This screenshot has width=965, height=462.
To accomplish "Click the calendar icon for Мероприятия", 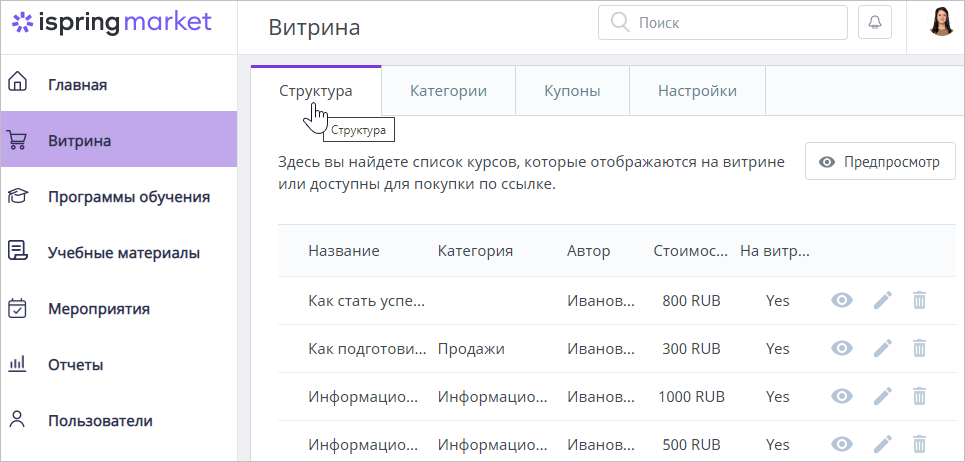I will [x=17, y=308].
